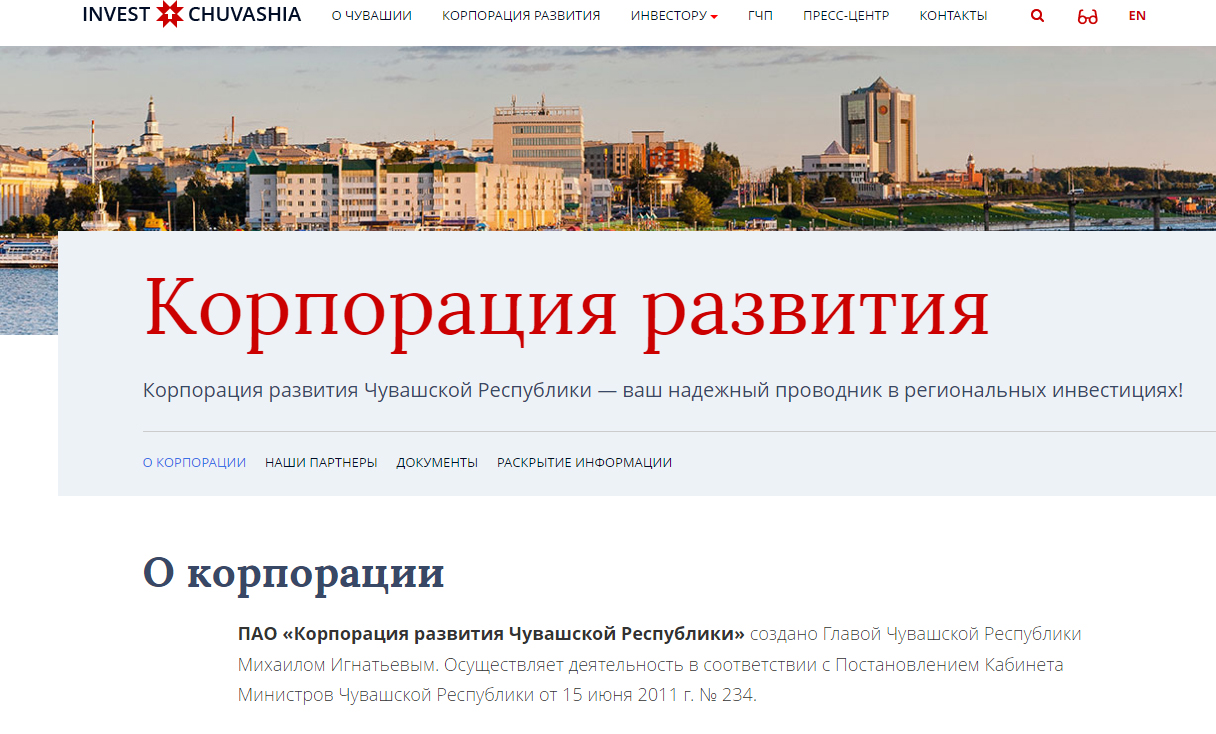Expand the ИНВЕСТОРУ dropdown menu

[674, 16]
